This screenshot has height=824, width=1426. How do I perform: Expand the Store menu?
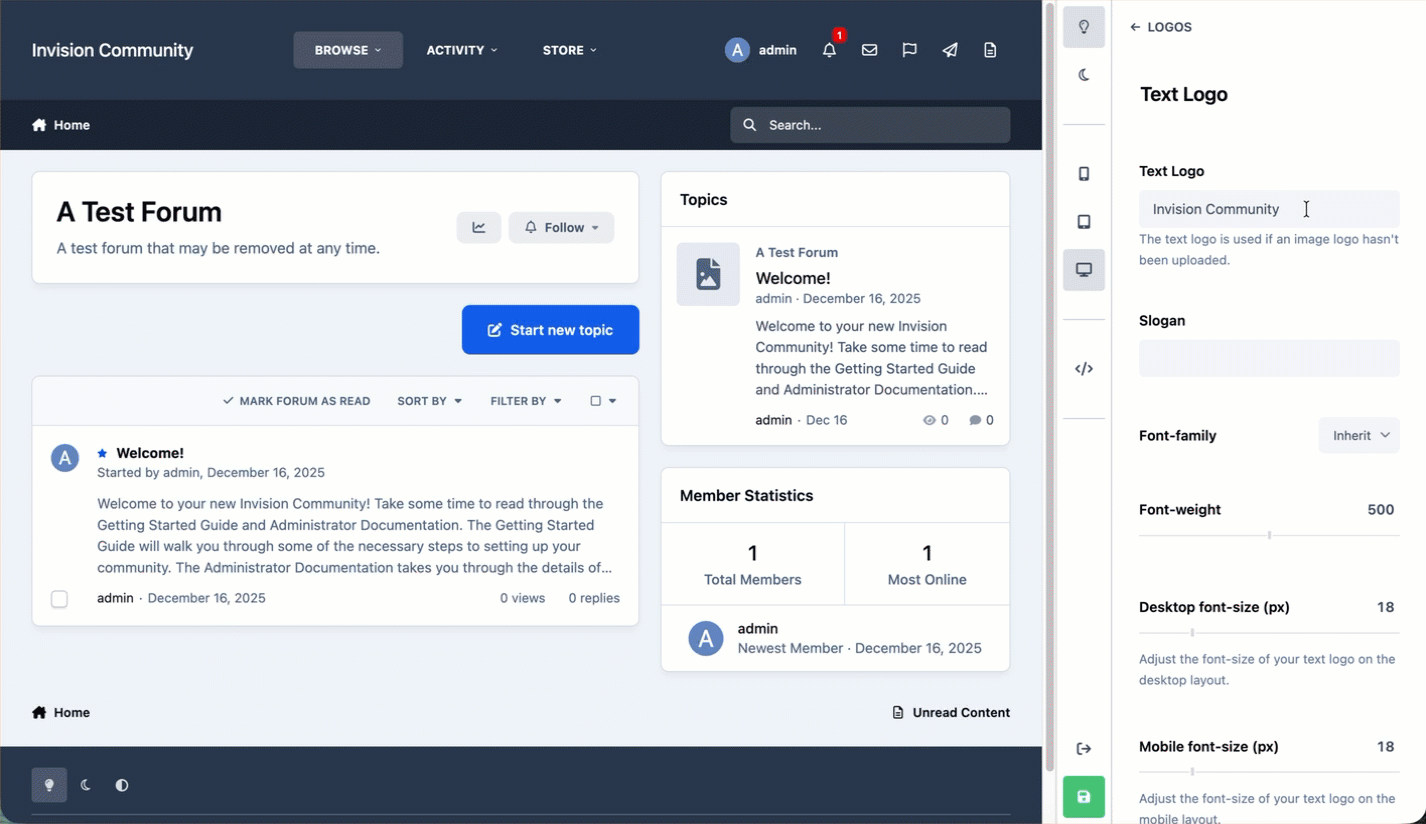(x=570, y=50)
